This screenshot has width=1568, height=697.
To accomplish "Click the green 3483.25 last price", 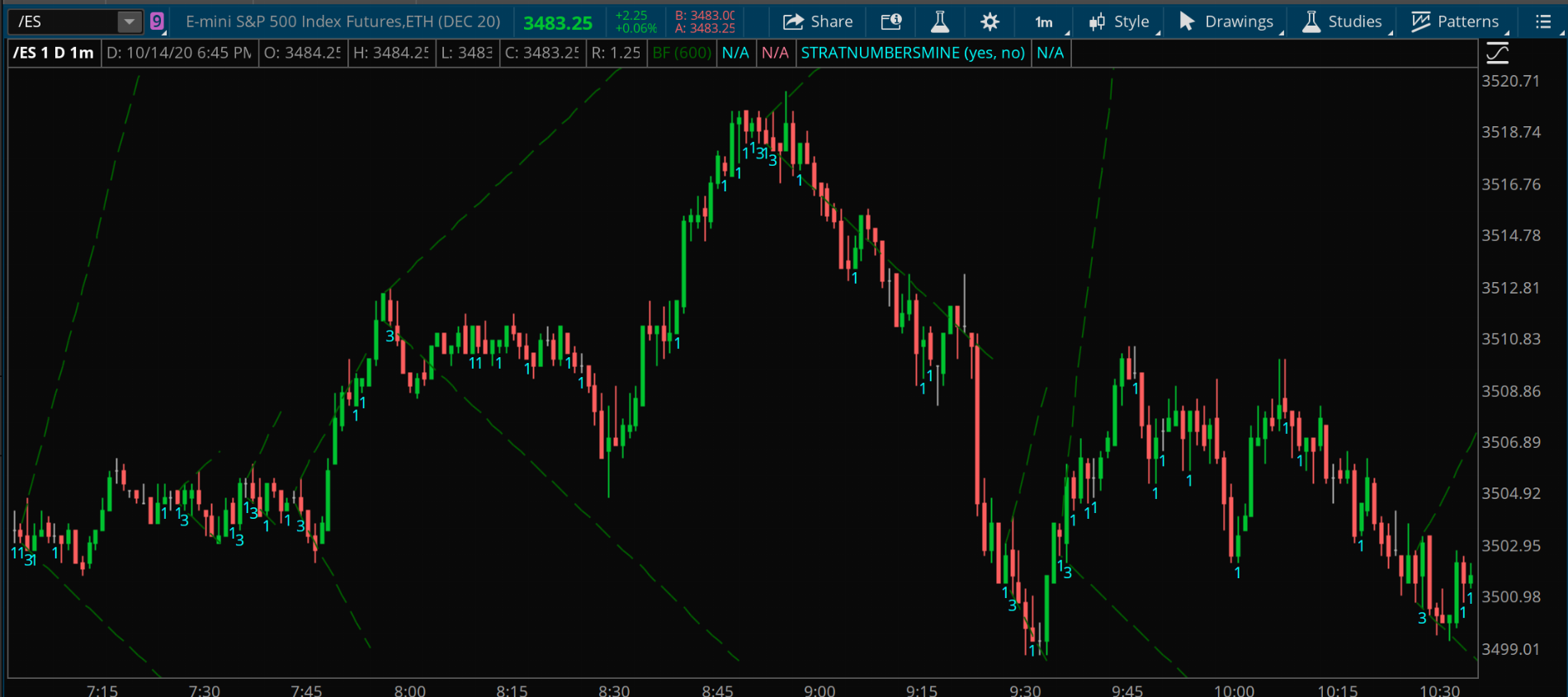I will point(558,23).
